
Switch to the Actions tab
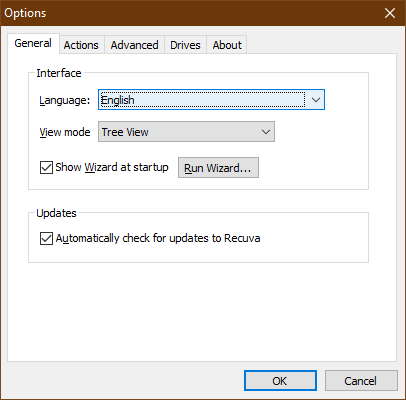tap(81, 45)
